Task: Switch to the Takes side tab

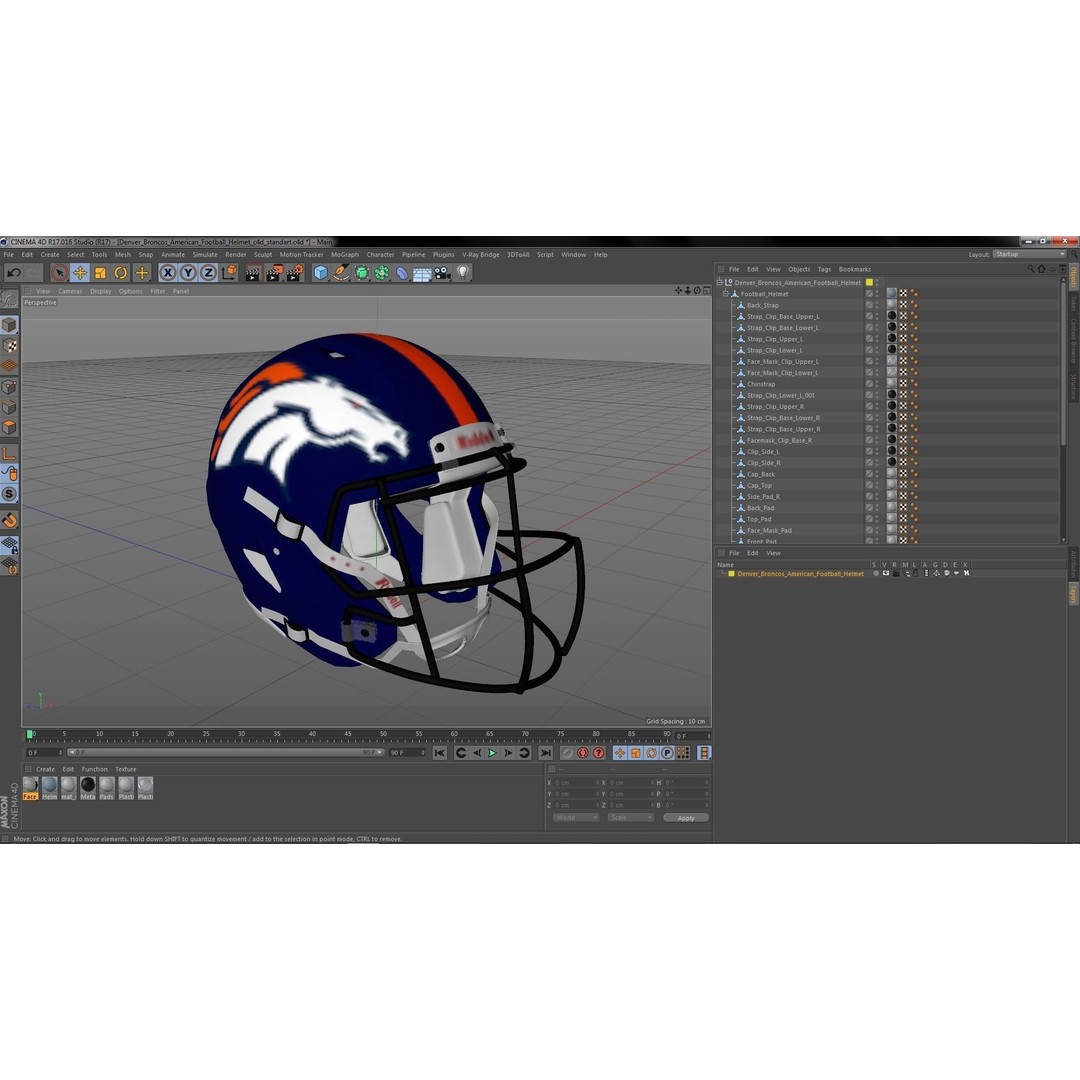Action: pyautogui.click(x=1073, y=303)
